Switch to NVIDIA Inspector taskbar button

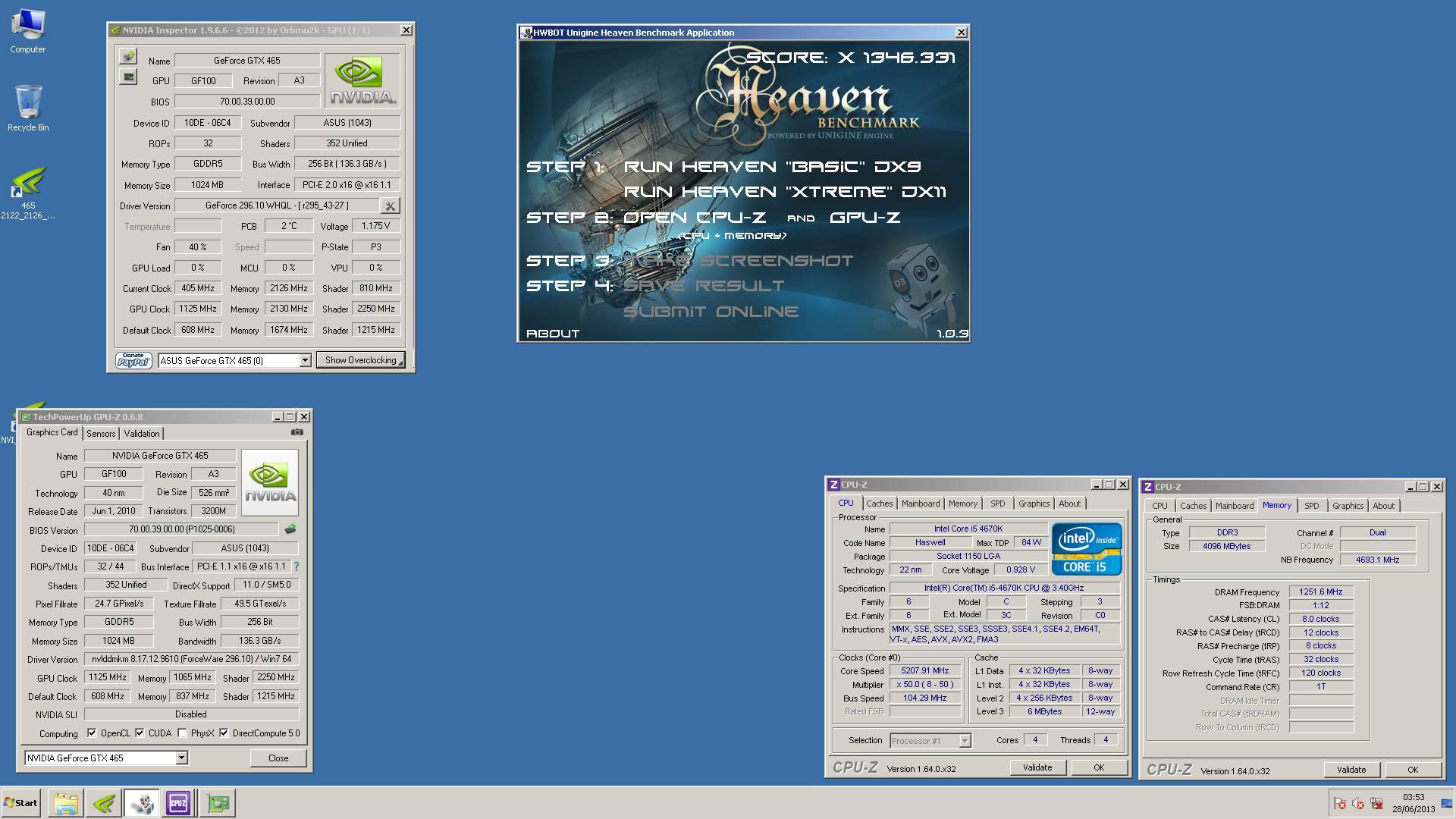pyautogui.click(x=104, y=803)
